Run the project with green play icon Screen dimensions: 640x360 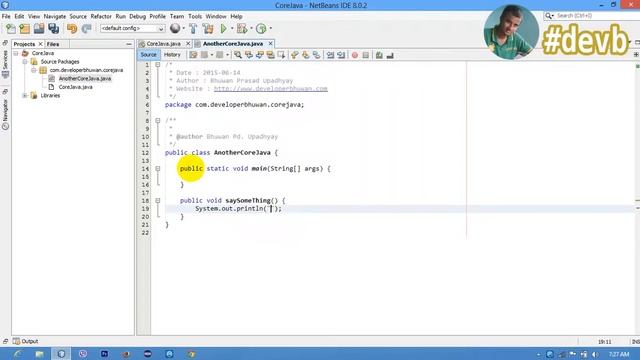[223, 28]
